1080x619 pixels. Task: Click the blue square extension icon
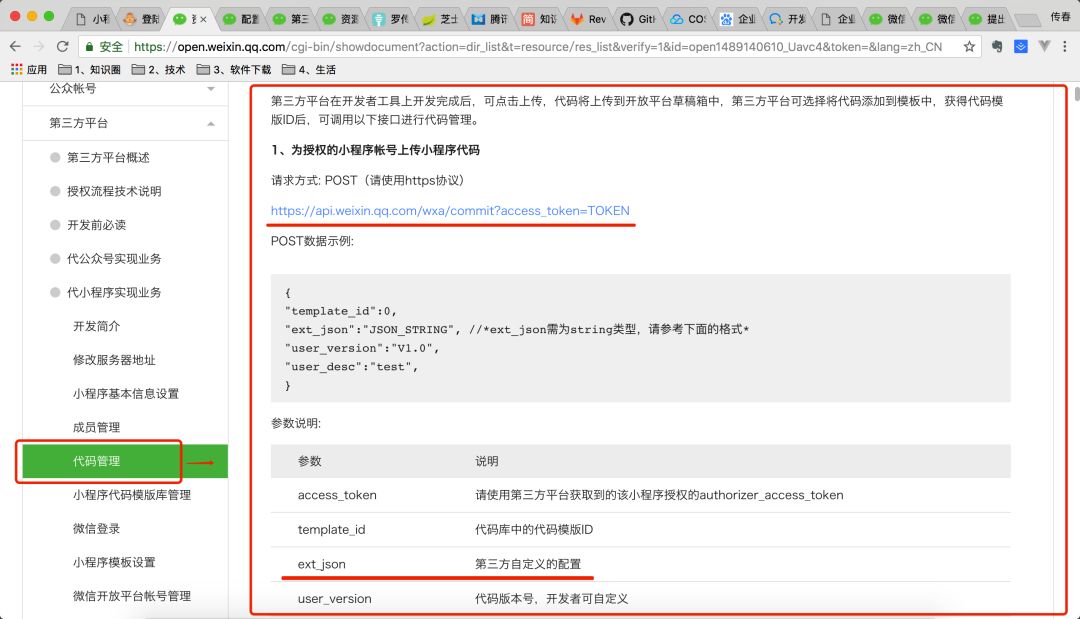point(1021,46)
